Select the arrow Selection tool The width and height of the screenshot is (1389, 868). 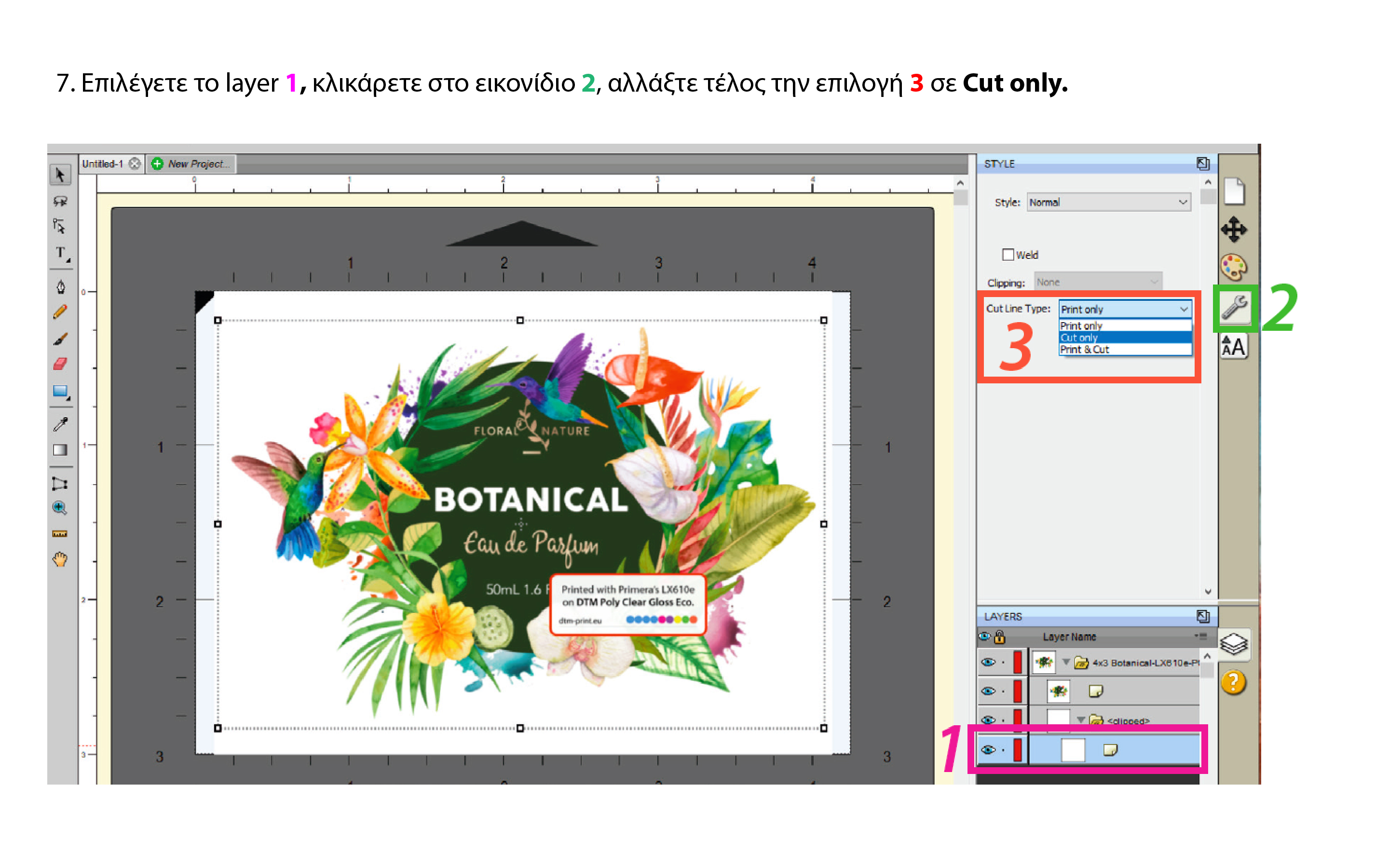[x=60, y=174]
